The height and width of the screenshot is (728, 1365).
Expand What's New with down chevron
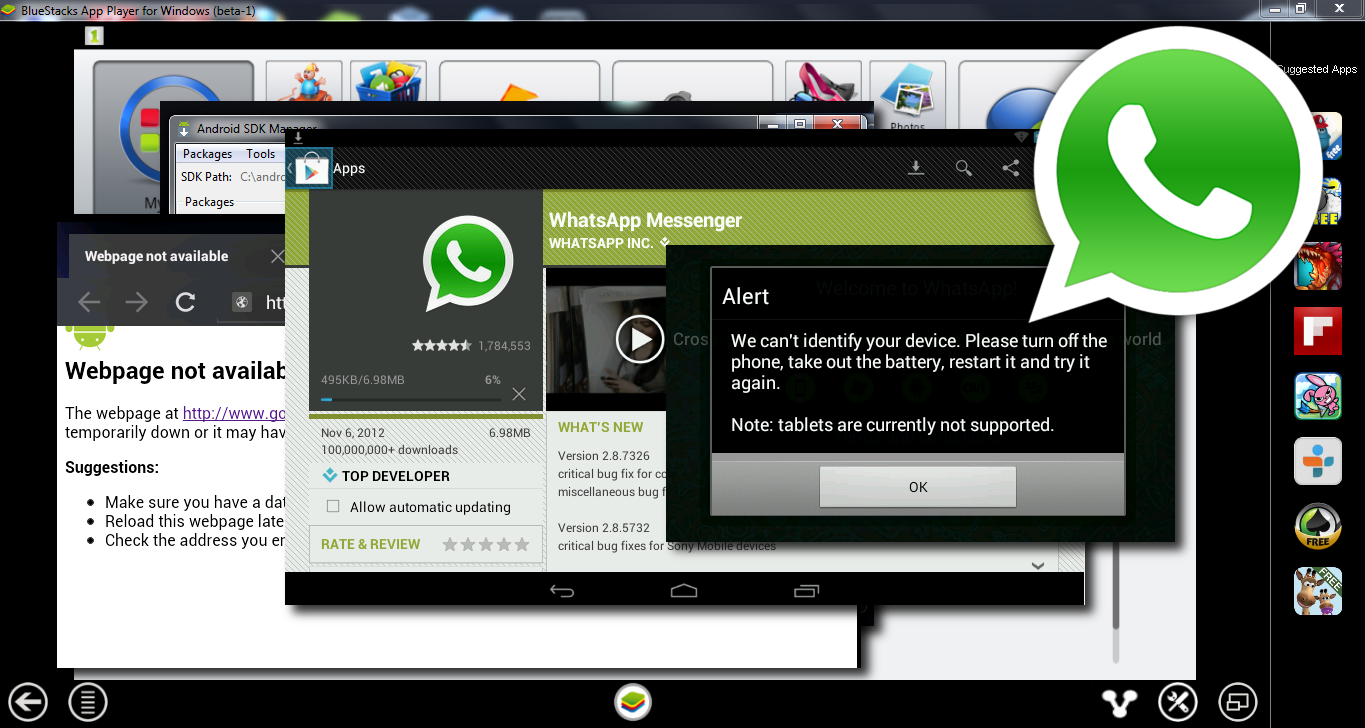[1037, 566]
